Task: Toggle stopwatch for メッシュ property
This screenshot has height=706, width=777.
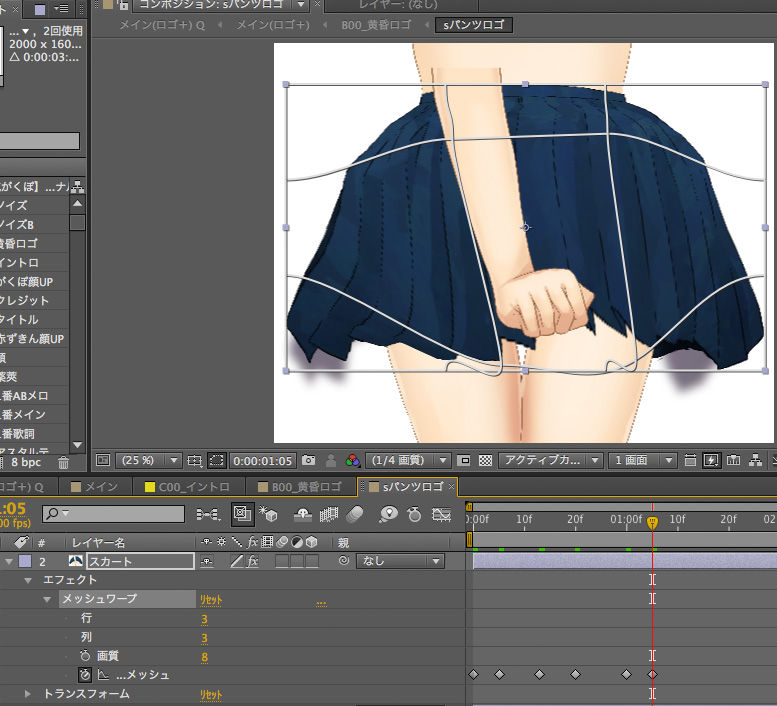Action: point(85,675)
